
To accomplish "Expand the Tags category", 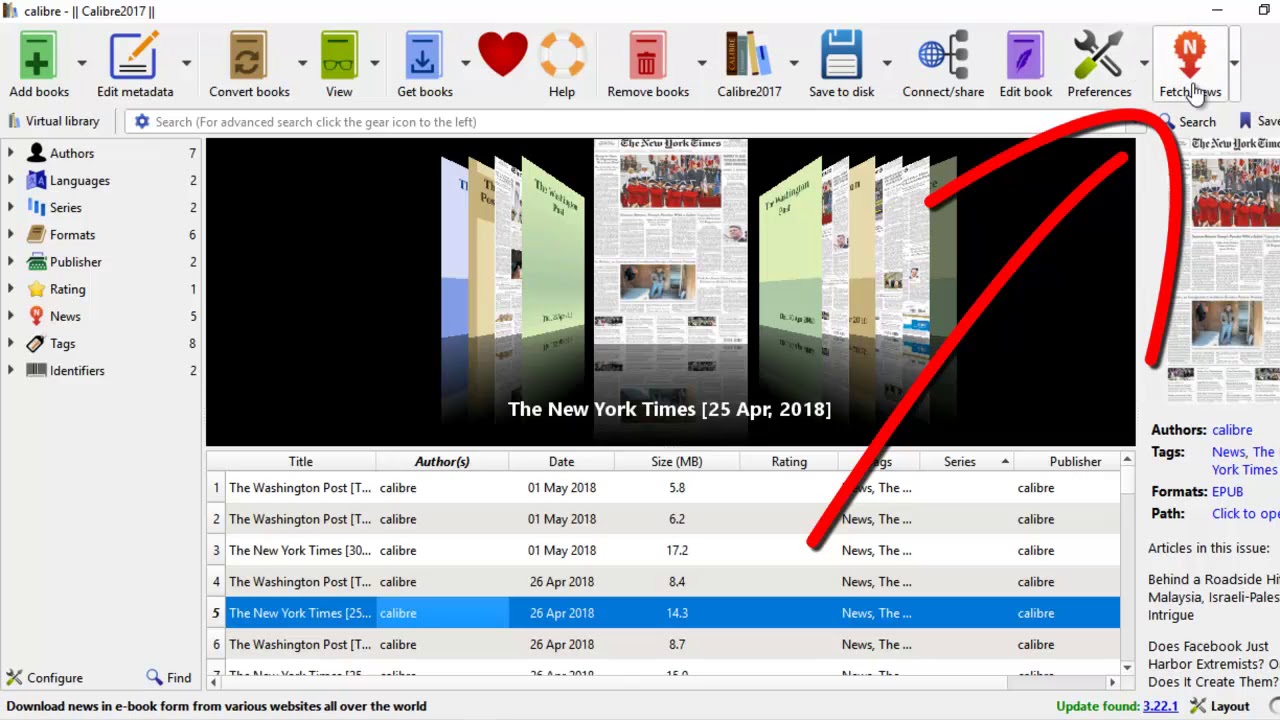I will click(x=11, y=343).
